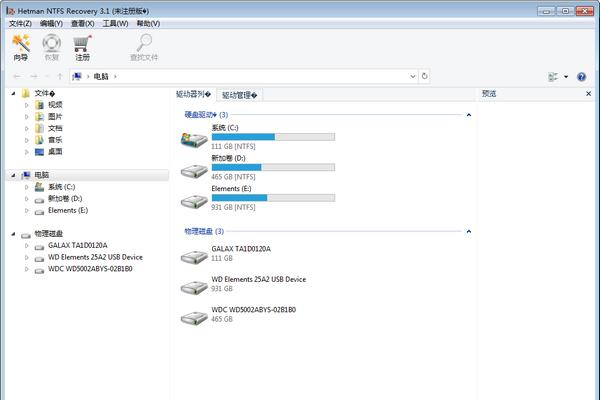
Task: Open the 工具(W) menu
Action: [x=115, y=24]
